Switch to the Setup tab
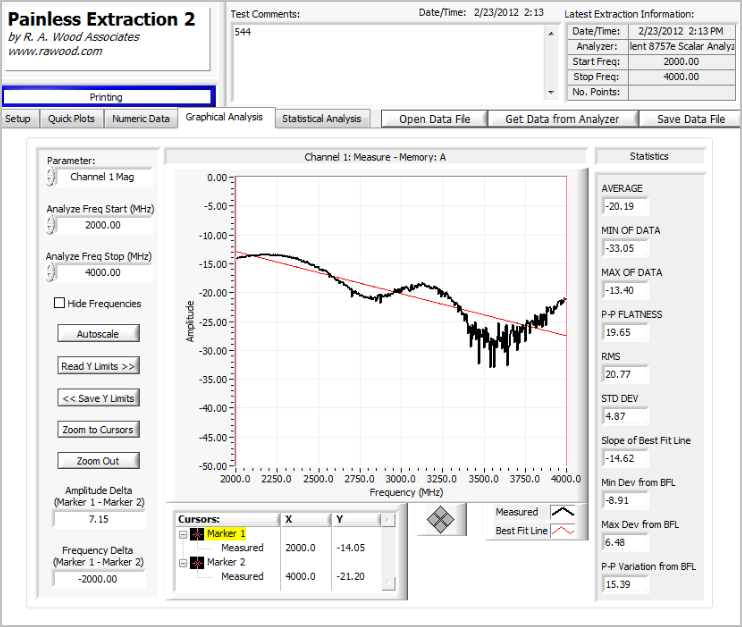The height and width of the screenshot is (627, 742). [x=18, y=119]
